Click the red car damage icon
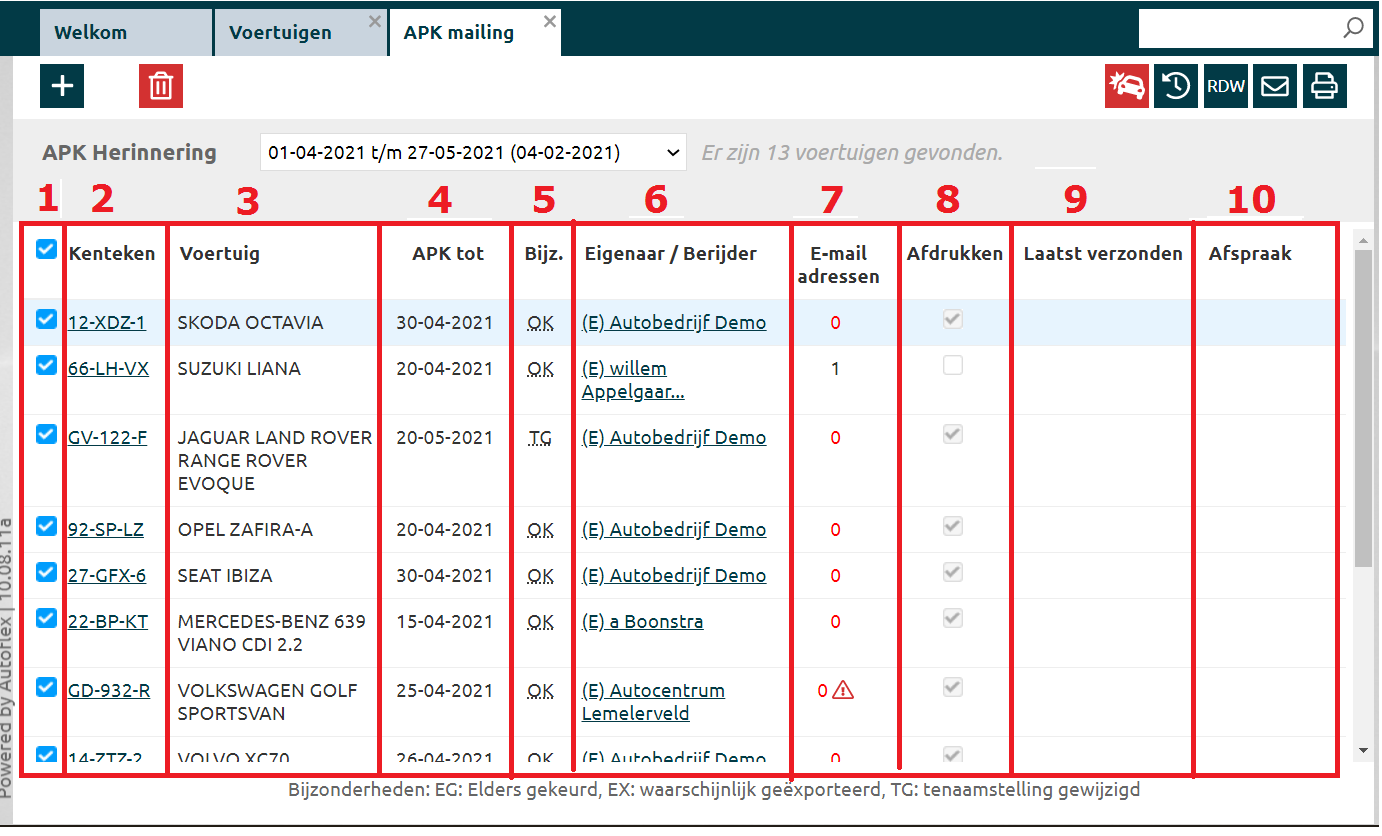 [1126, 87]
